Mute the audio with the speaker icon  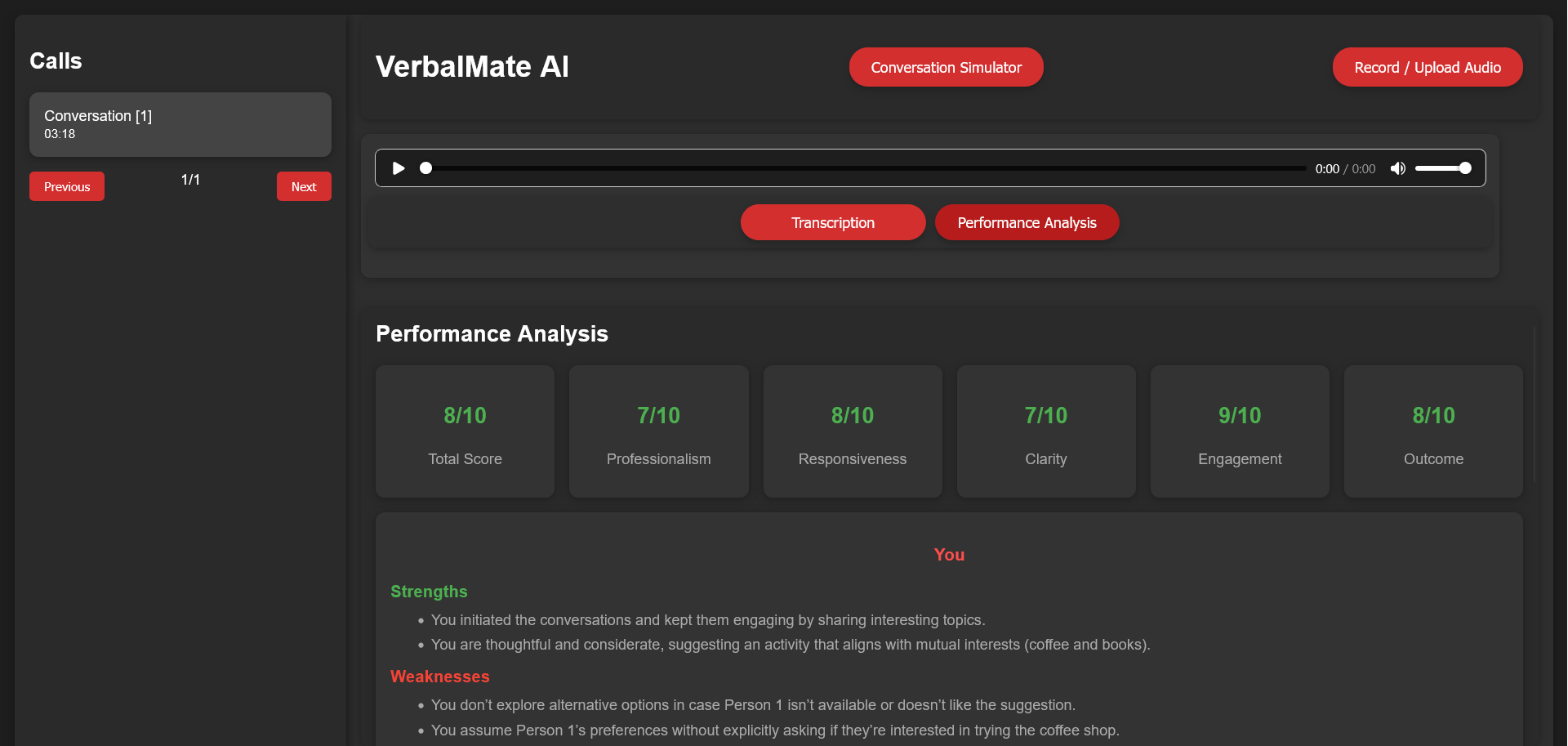[1398, 168]
